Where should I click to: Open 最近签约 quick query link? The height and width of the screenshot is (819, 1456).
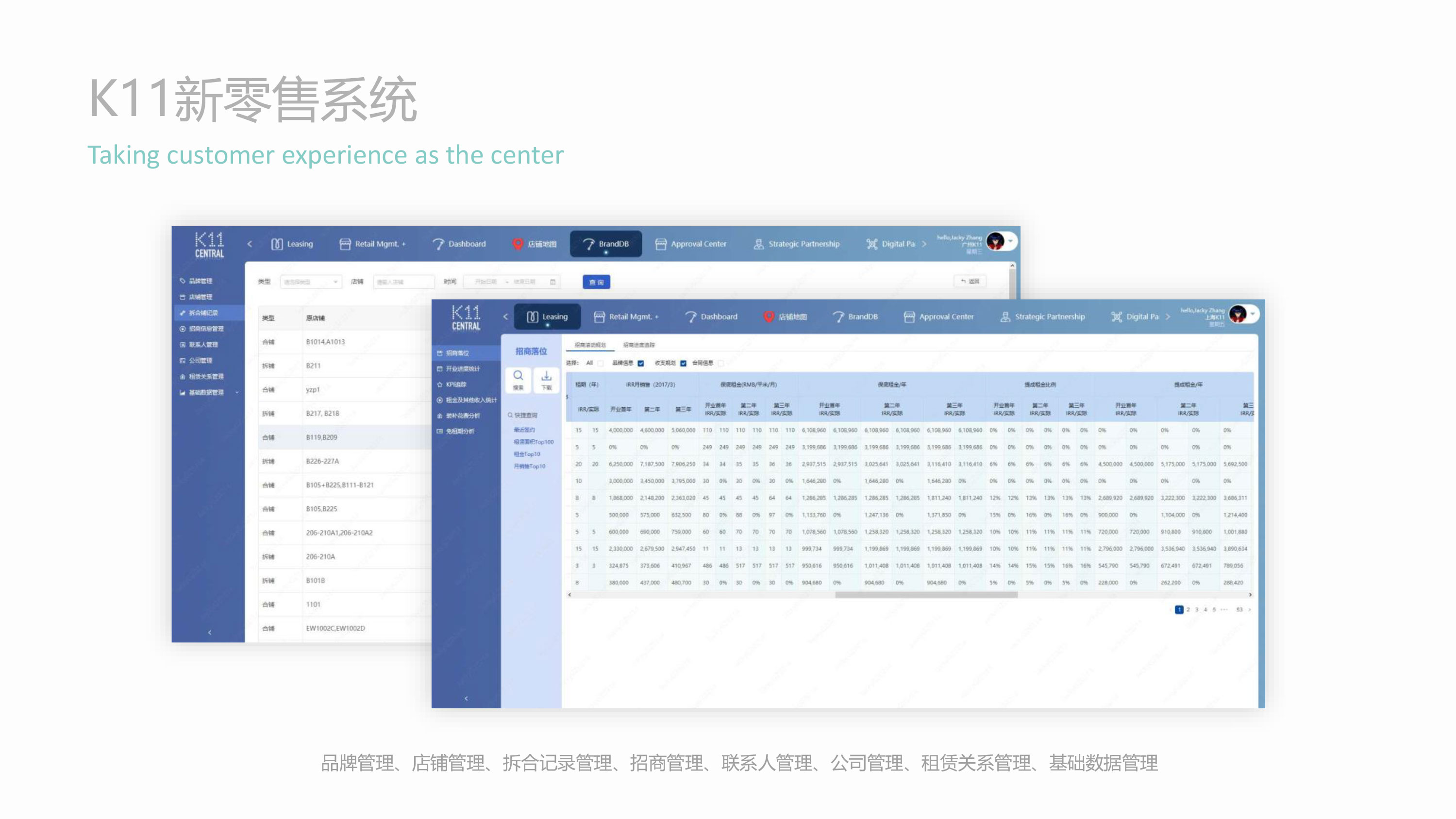(524, 430)
